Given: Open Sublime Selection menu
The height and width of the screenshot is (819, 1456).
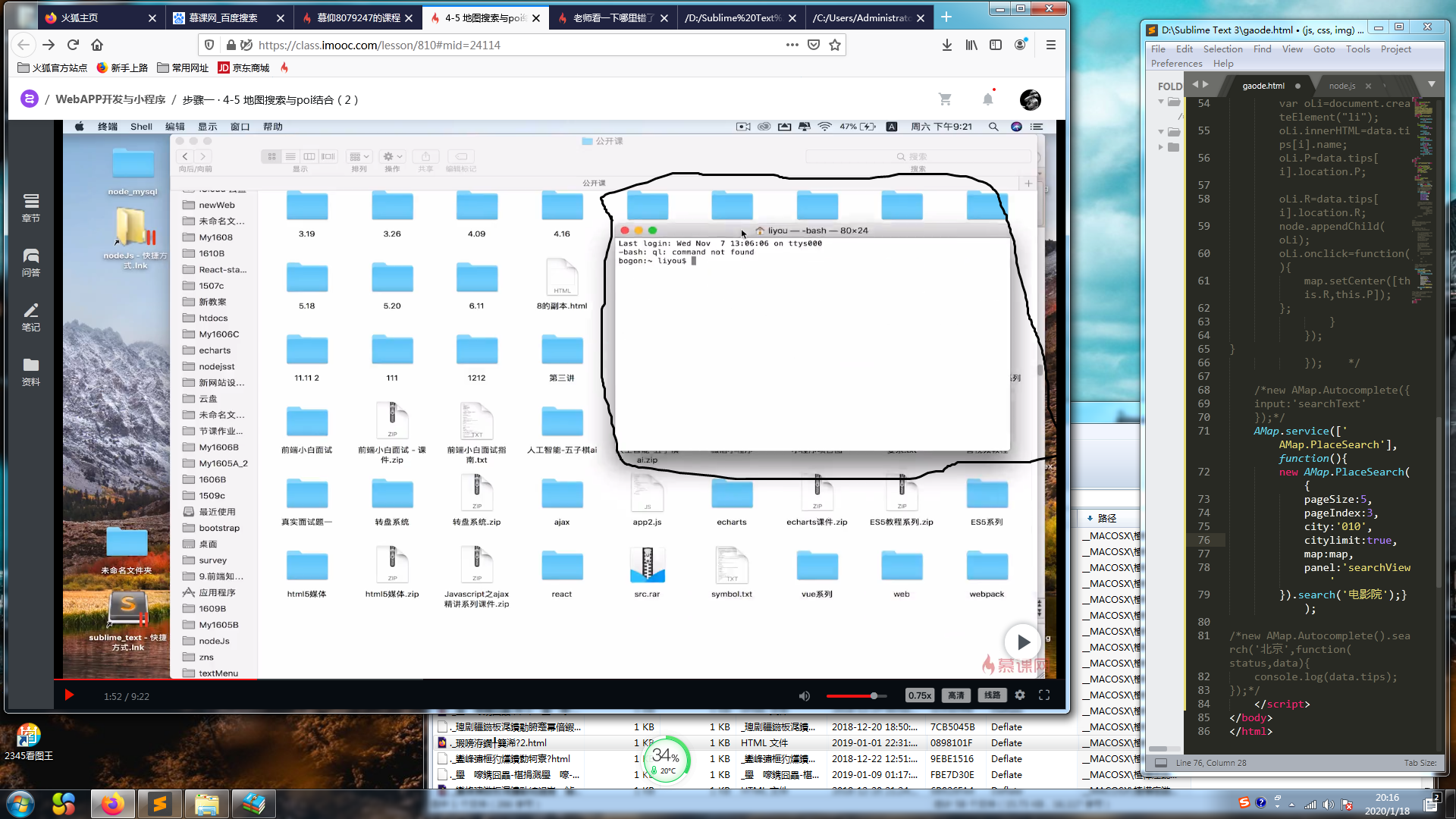Looking at the screenshot, I should (x=1222, y=49).
